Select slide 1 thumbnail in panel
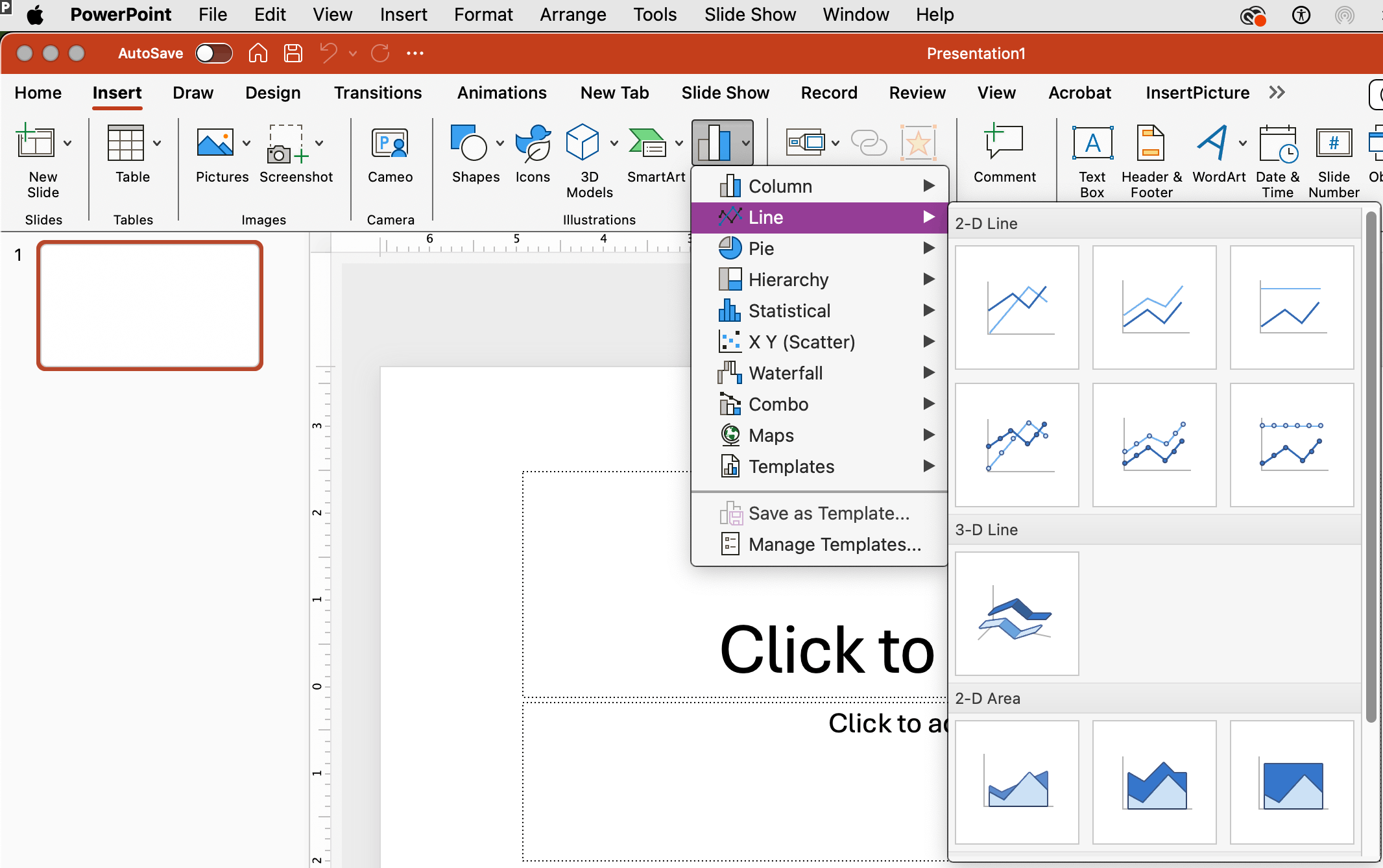The height and width of the screenshot is (868, 1383). pyautogui.click(x=150, y=306)
